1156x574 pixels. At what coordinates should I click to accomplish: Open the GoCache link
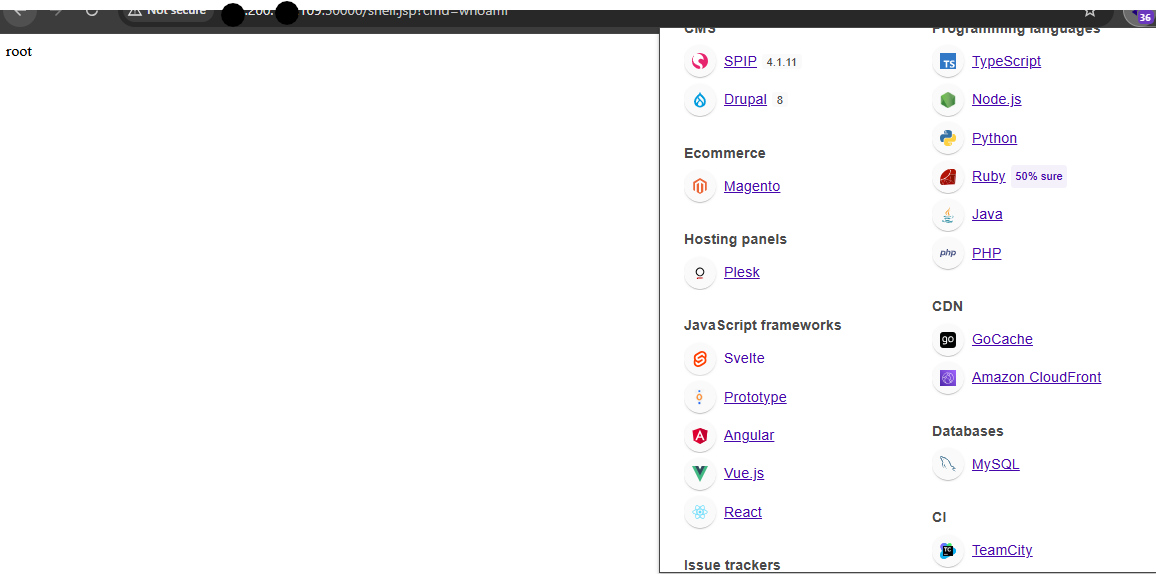(1002, 339)
